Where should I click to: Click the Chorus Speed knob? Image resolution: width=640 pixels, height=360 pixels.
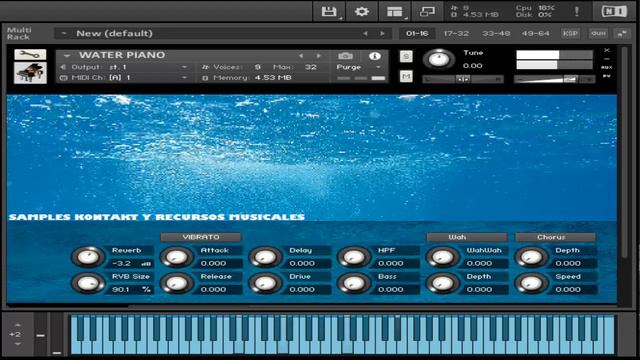pyautogui.click(x=531, y=283)
